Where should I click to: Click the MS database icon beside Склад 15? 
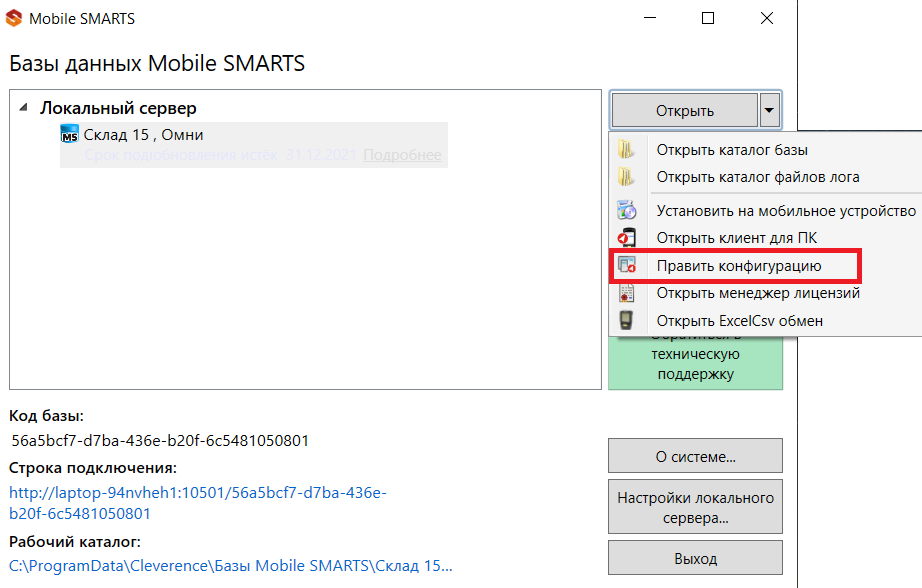click(69, 134)
